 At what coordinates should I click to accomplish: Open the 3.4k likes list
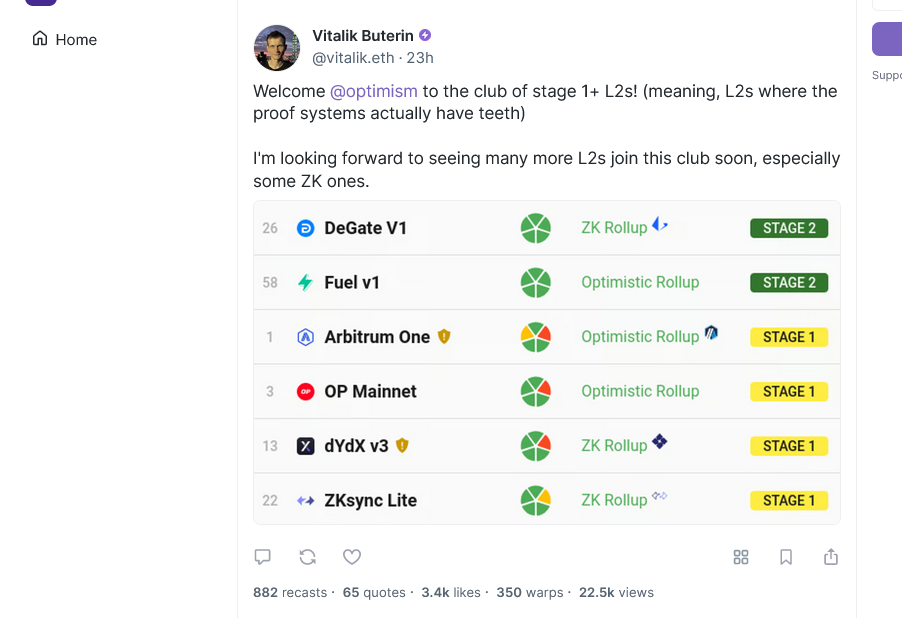[x=451, y=592]
